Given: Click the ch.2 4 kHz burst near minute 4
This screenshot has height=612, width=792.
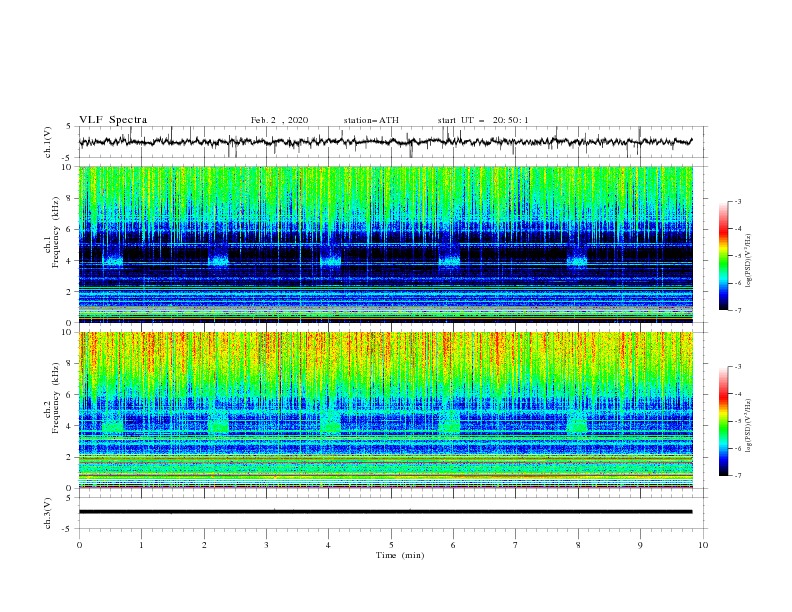Looking at the screenshot, I should point(331,423).
